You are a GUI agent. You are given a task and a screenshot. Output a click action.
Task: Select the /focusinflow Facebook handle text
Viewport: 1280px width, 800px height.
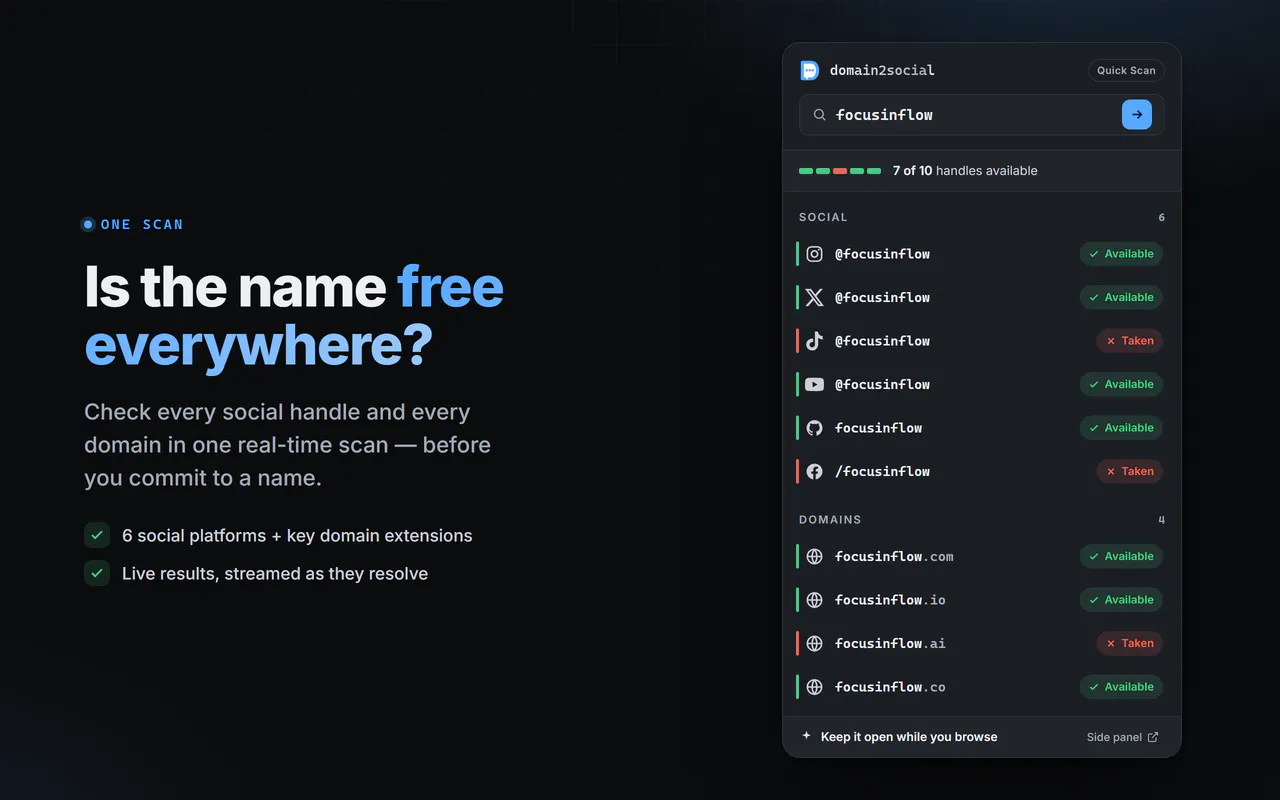pyautogui.click(x=883, y=471)
